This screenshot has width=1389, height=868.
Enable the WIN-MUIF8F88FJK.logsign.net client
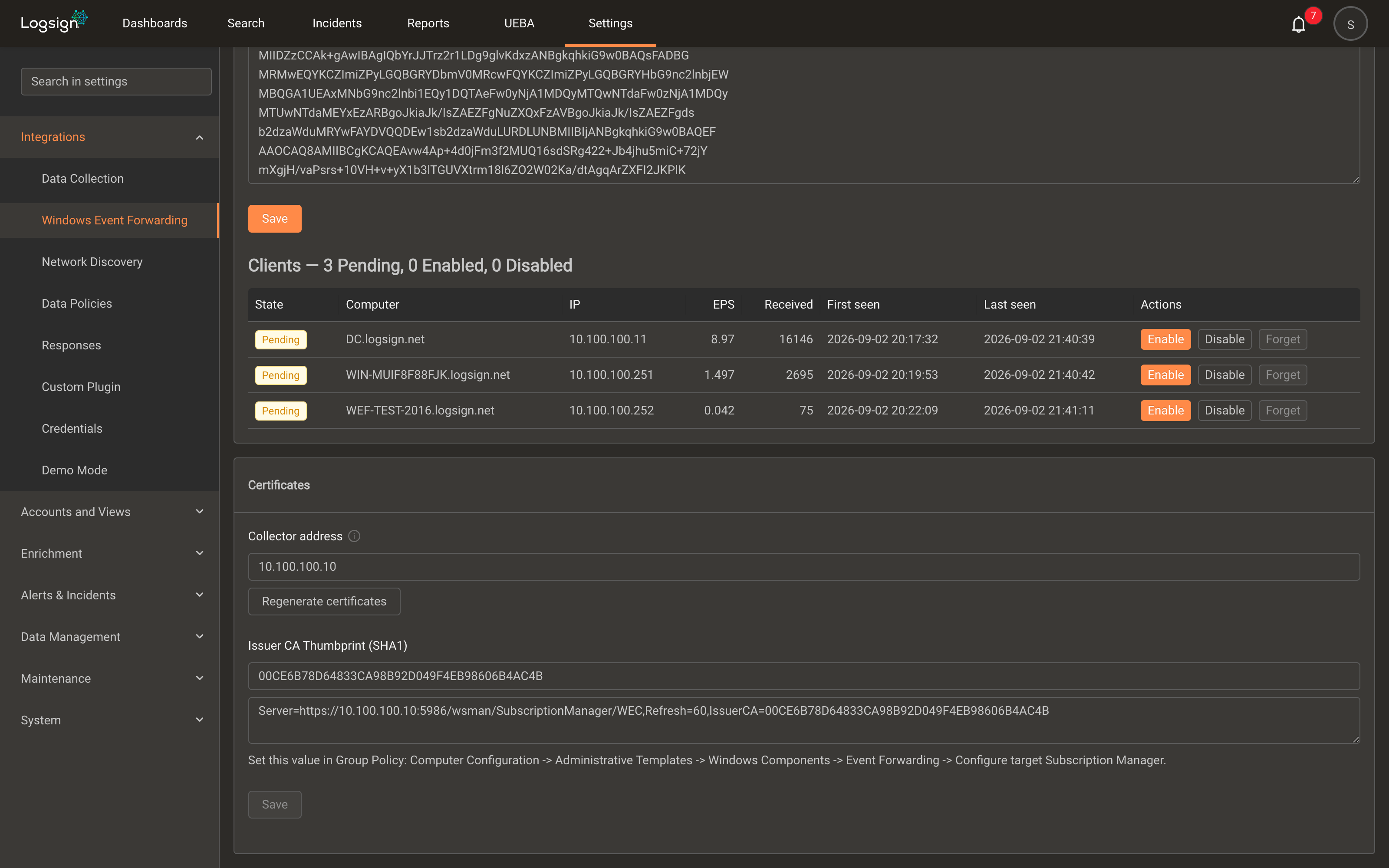click(1165, 375)
